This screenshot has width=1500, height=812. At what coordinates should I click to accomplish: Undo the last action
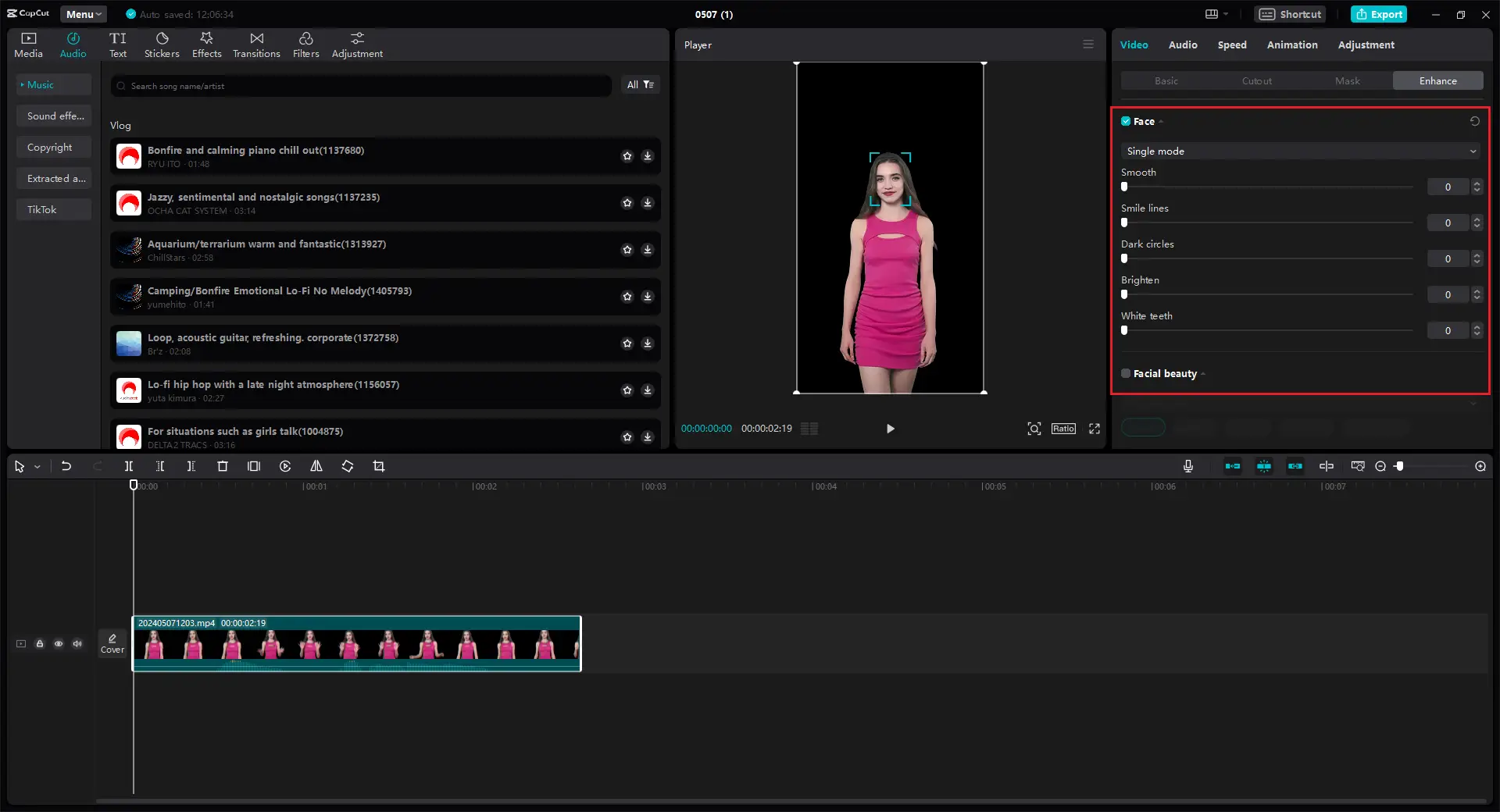pyautogui.click(x=66, y=466)
